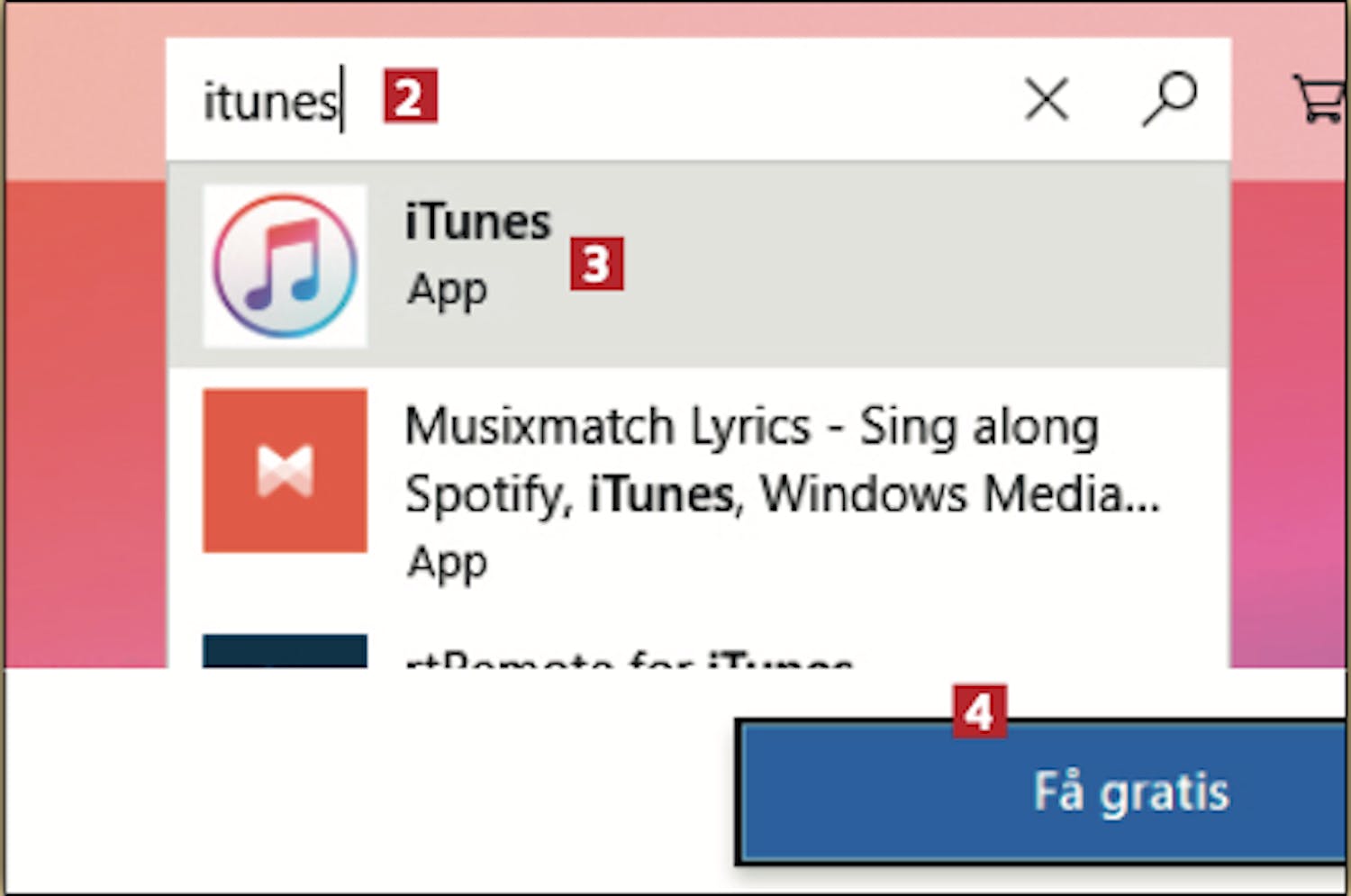This screenshot has width=1351, height=896.
Task: Click the bold iTunes word in Musixmatch description
Action: [661, 494]
